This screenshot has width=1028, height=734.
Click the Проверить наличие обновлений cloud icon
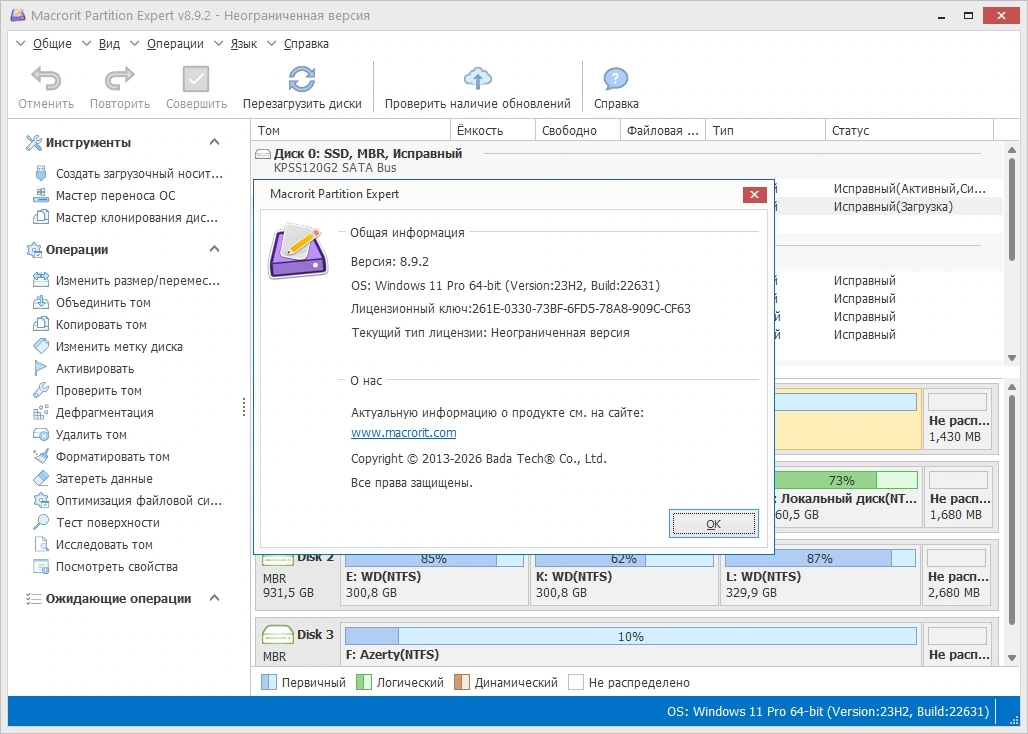(x=477, y=79)
